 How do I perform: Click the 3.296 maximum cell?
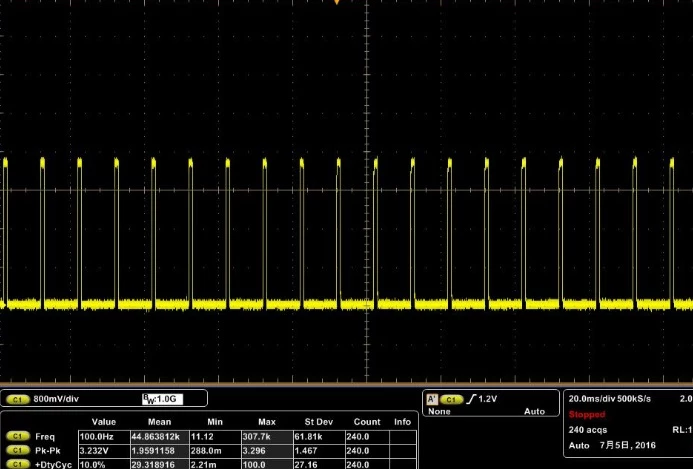pos(267,451)
